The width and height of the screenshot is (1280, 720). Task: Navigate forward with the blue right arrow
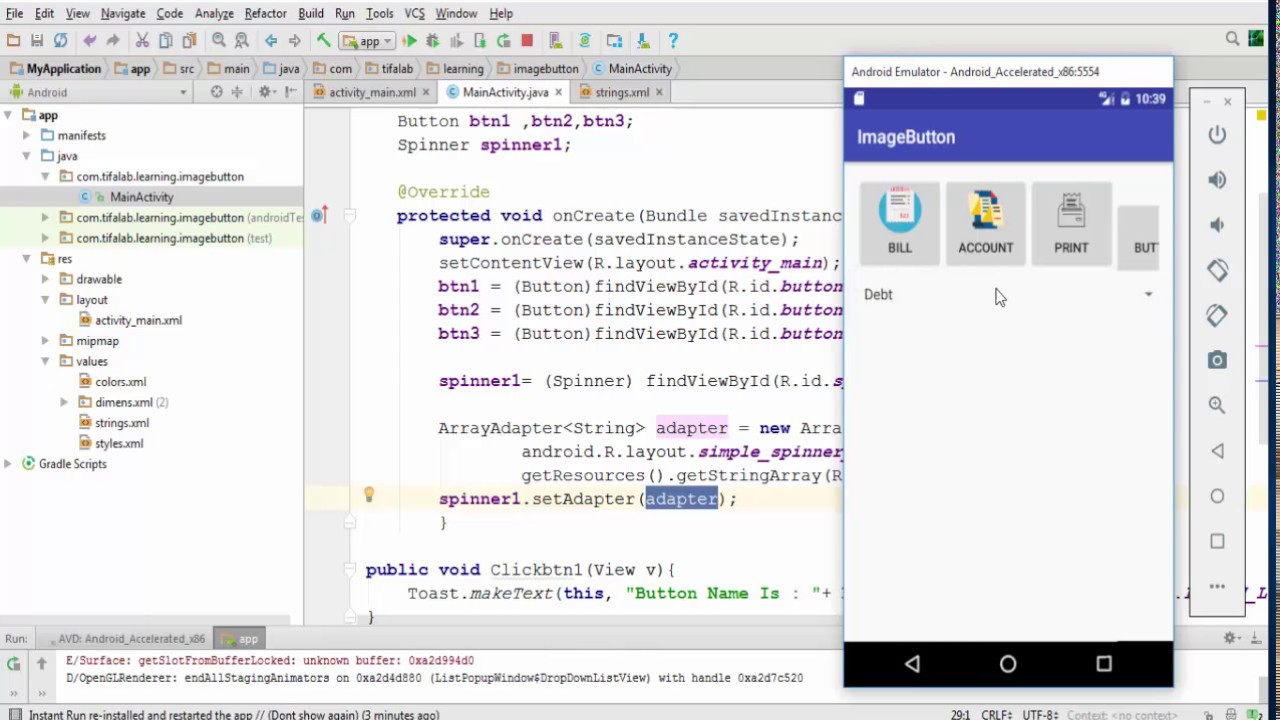point(295,41)
